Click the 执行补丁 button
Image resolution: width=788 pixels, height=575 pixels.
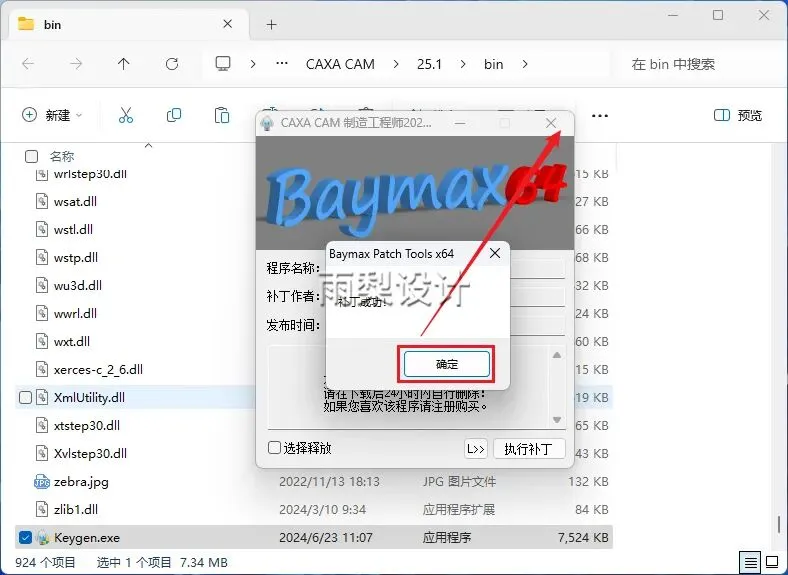(x=529, y=448)
